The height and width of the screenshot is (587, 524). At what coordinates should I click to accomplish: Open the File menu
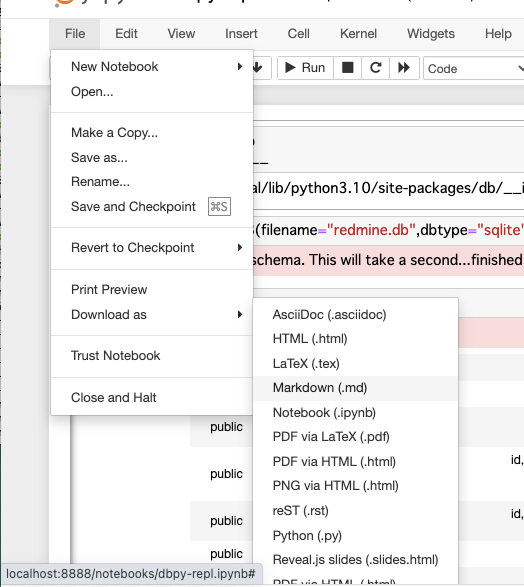pyautogui.click(x=75, y=34)
